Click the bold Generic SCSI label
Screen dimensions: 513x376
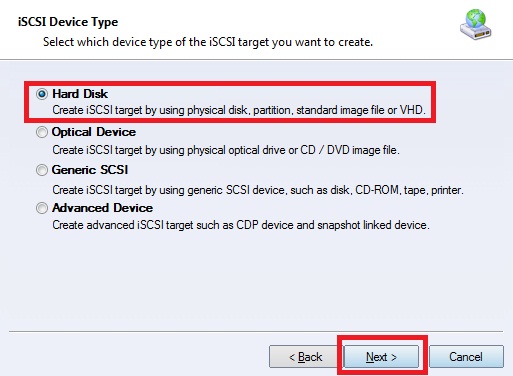pyautogui.click(x=90, y=170)
